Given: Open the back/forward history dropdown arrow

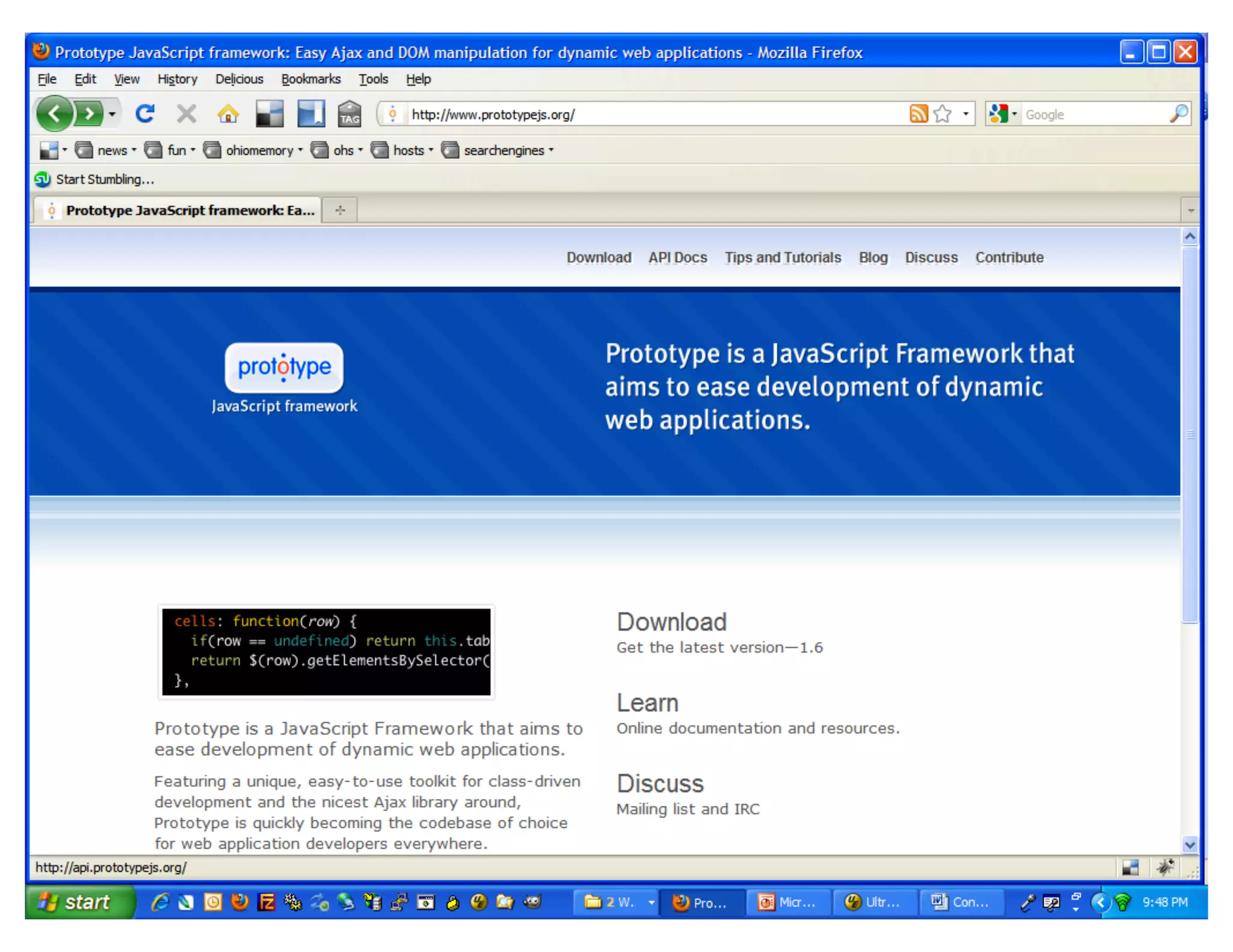Looking at the screenshot, I should pyautogui.click(x=112, y=114).
